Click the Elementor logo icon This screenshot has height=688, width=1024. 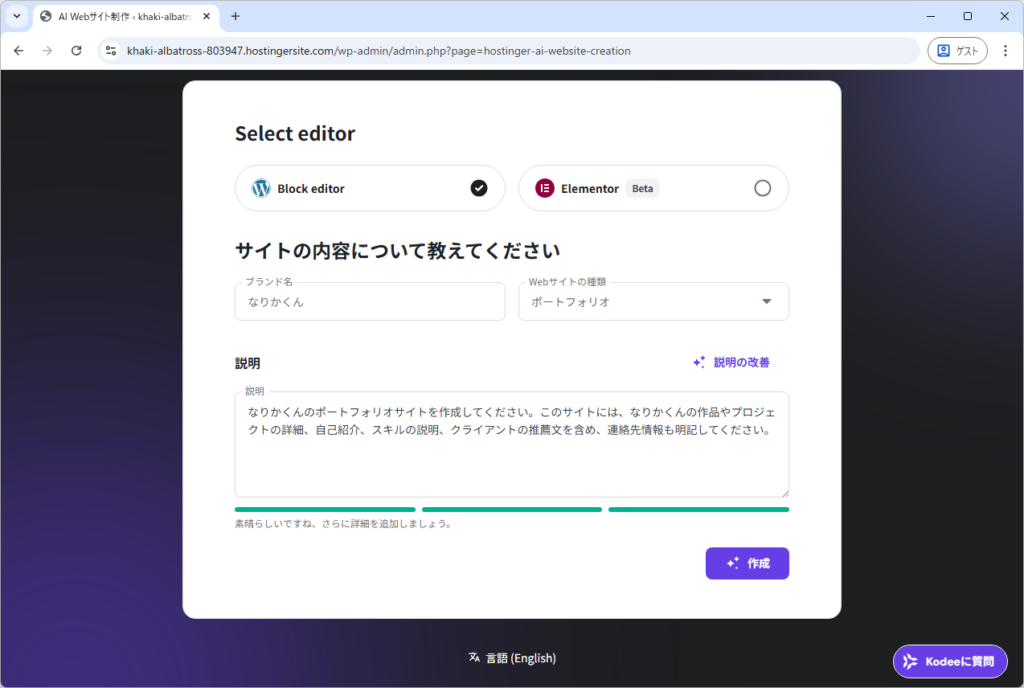[545, 188]
